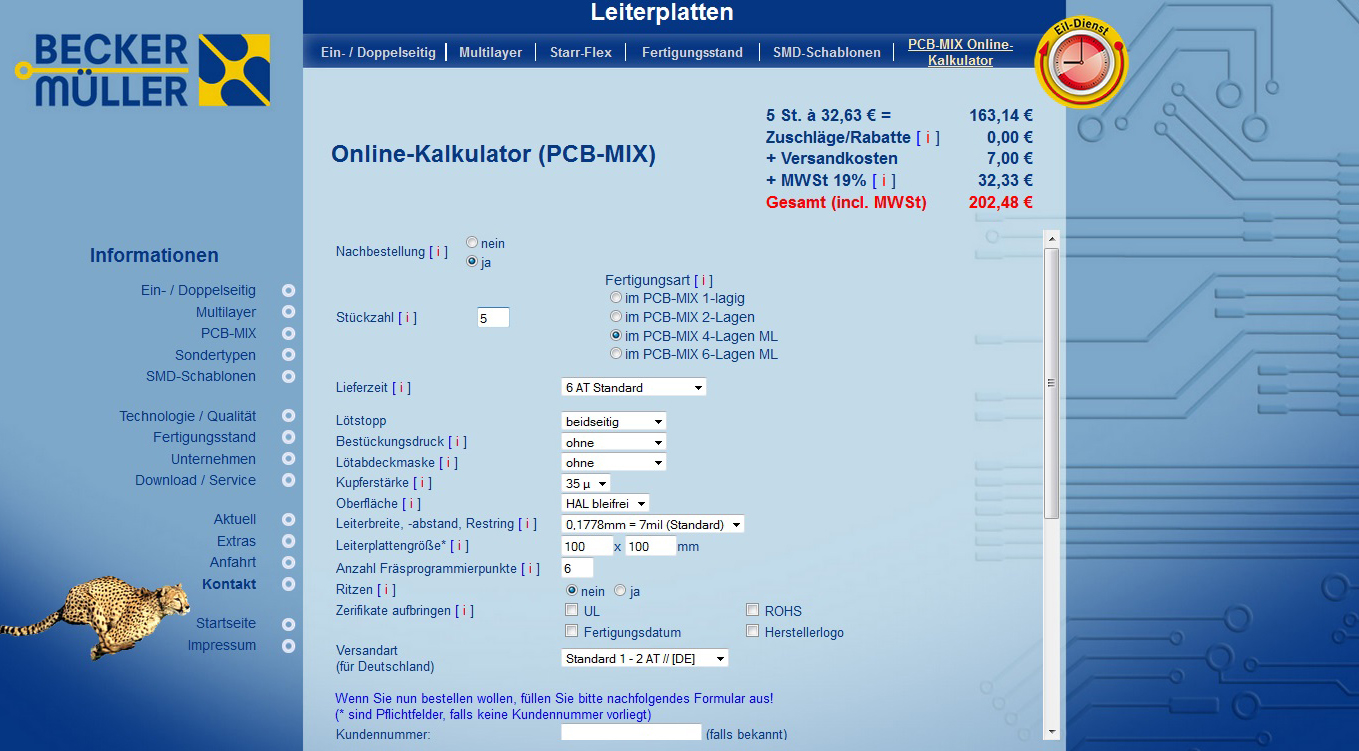Select Nachbestellung nein radio button
1359x751 pixels.
472,243
